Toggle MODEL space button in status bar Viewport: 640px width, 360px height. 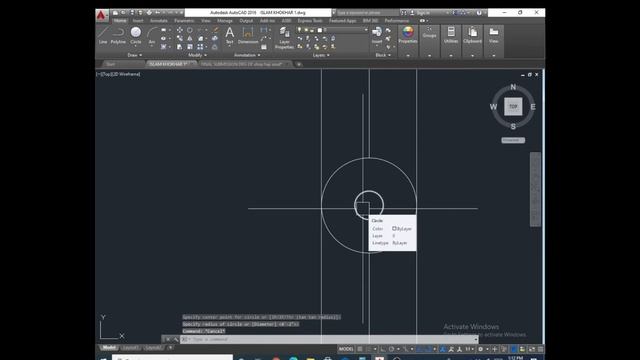click(x=346, y=349)
